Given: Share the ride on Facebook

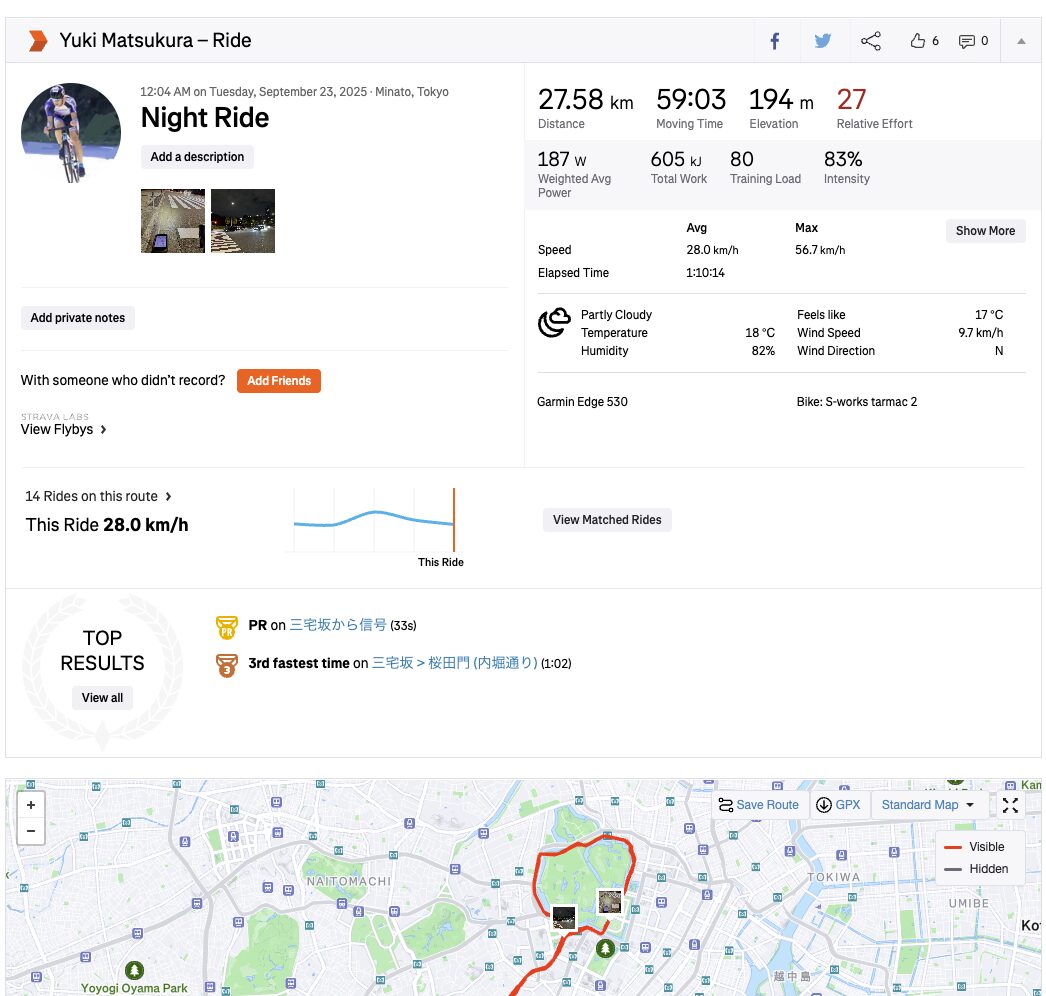Looking at the screenshot, I should coord(774,41).
